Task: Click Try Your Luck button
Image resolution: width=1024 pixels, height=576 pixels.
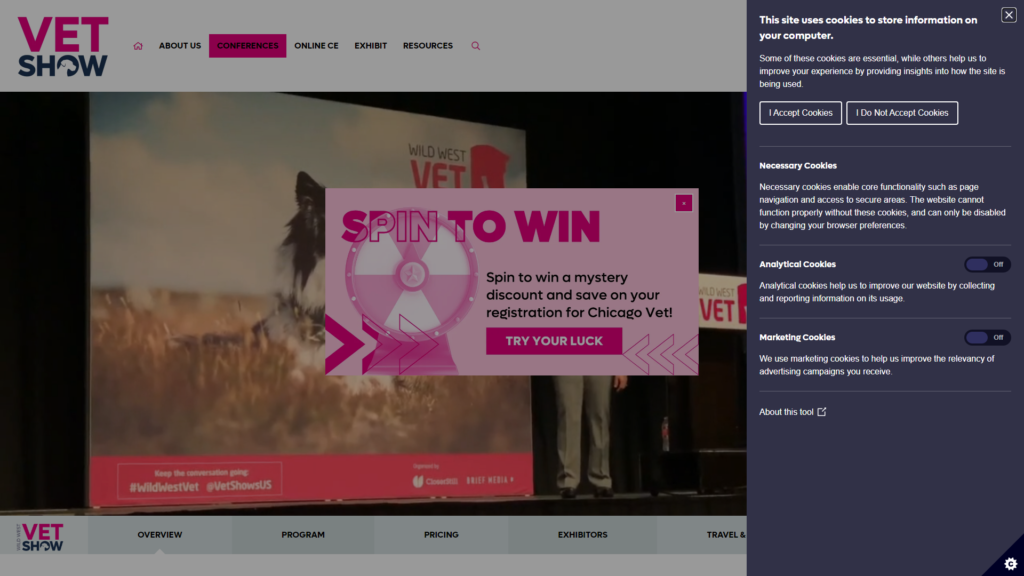Action: [x=554, y=341]
